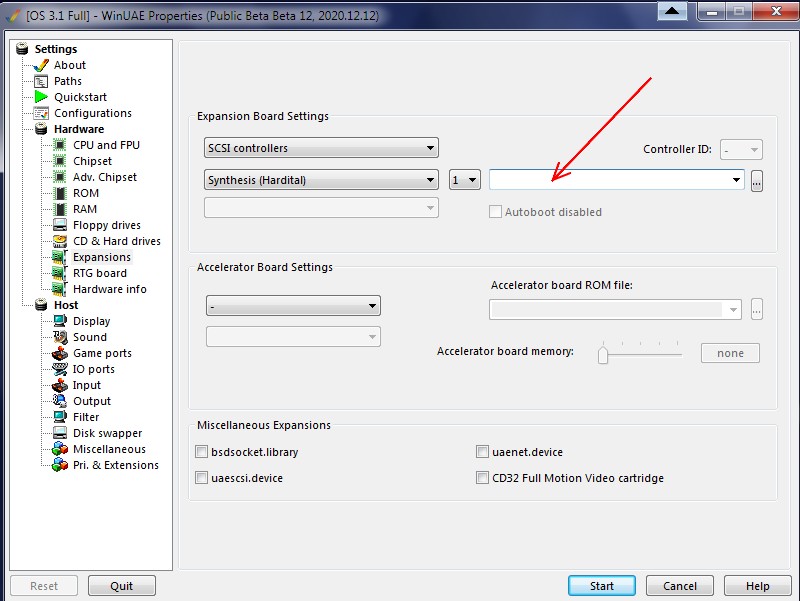Open the About checkmark icon

[x=41, y=65]
